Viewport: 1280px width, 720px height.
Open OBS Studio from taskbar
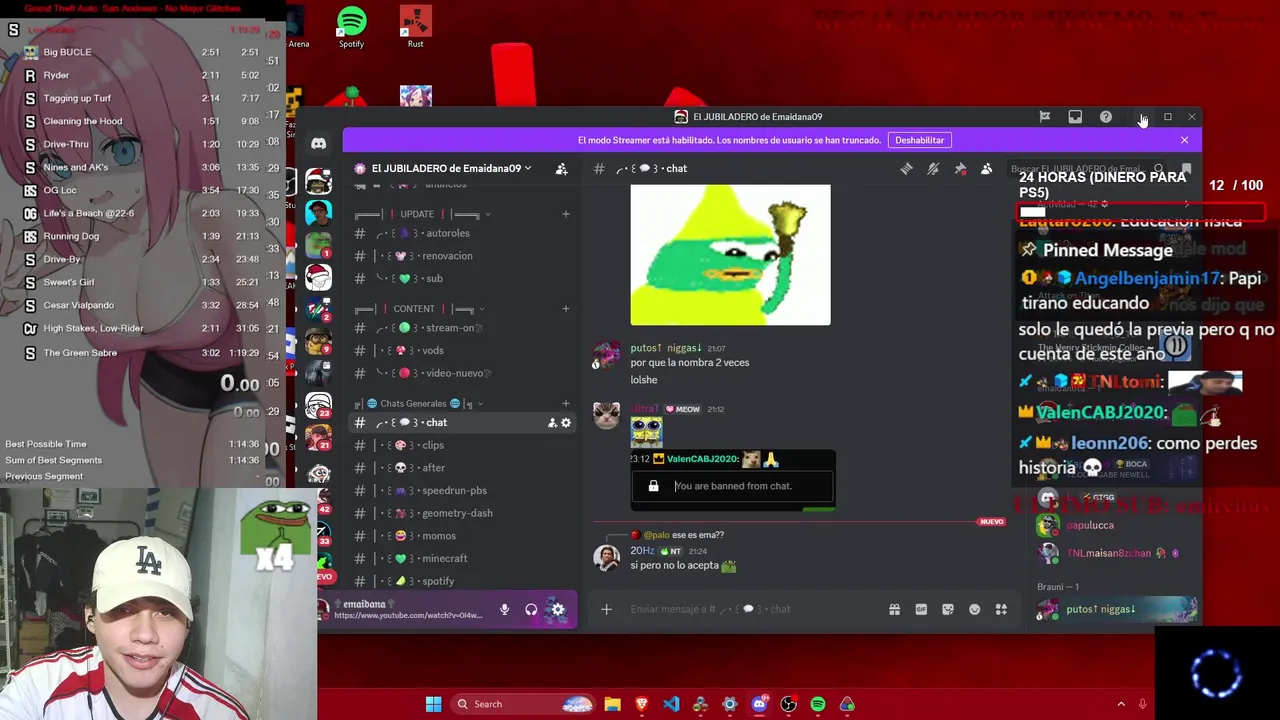[788, 704]
